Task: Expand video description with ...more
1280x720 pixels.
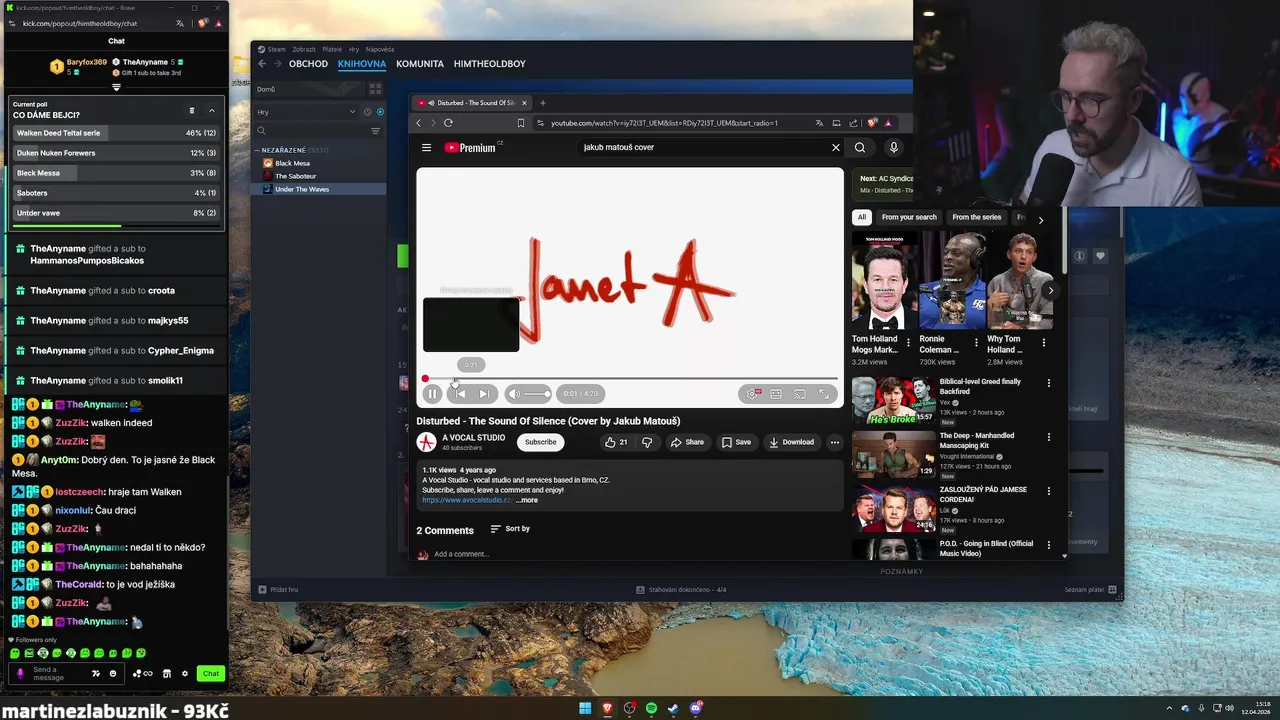Action: pyautogui.click(x=527, y=500)
